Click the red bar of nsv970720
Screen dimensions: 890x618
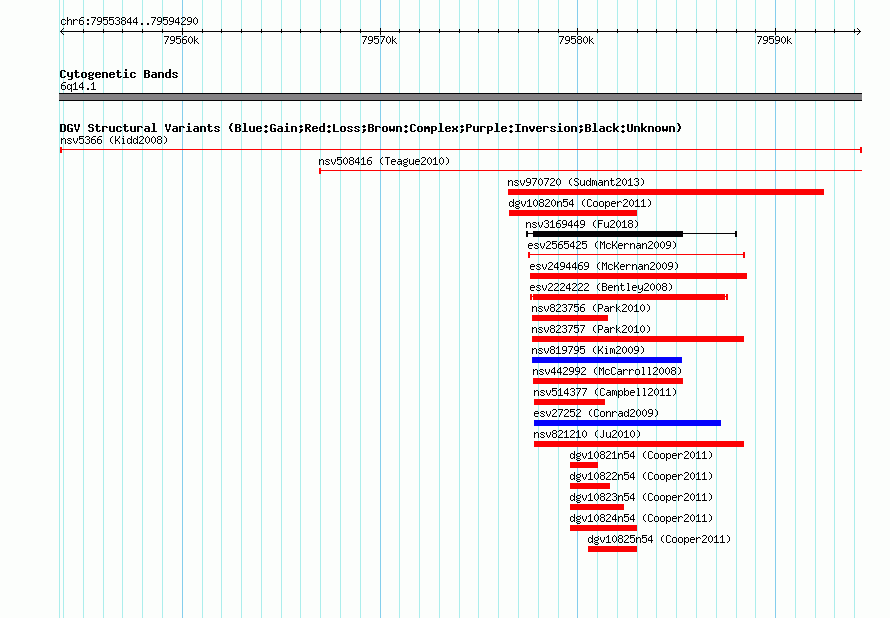tap(666, 192)
